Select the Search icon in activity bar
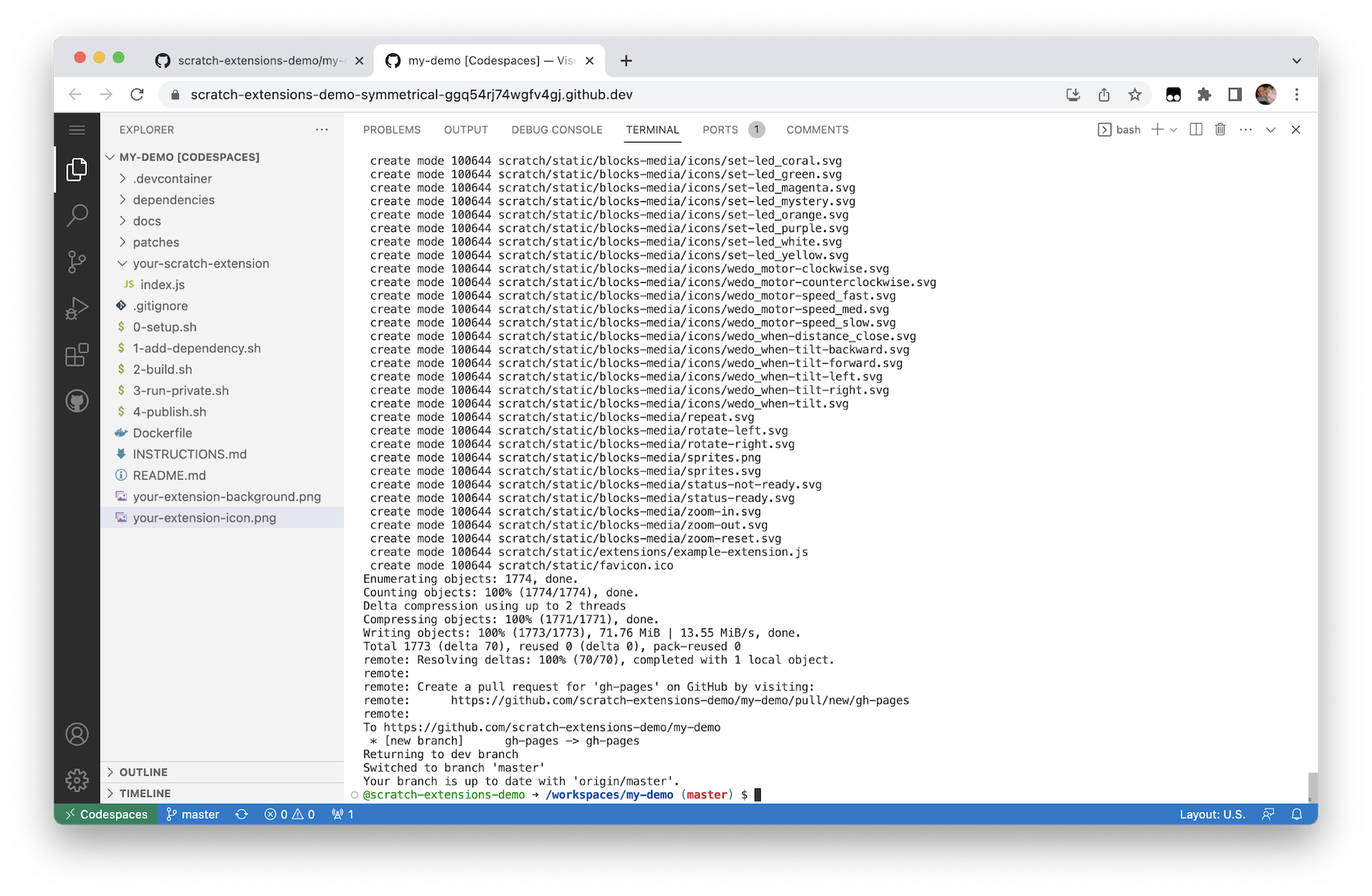1372x896 pixels. 76,216
